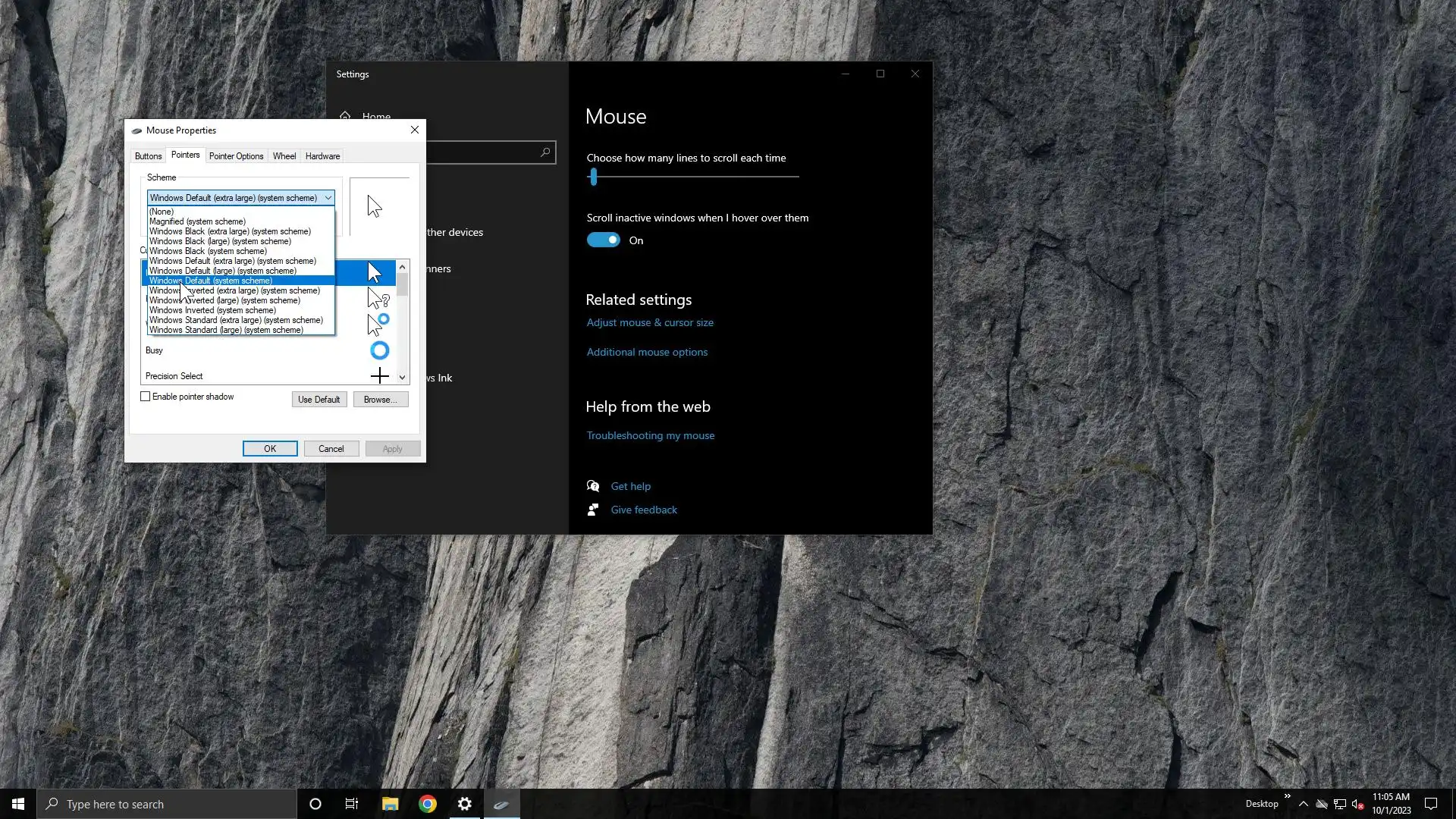Image resolution: width=1456 pixels, height=819 pixels.
Task: Click the search magnifier in Settings
Action: click(545, 152)
